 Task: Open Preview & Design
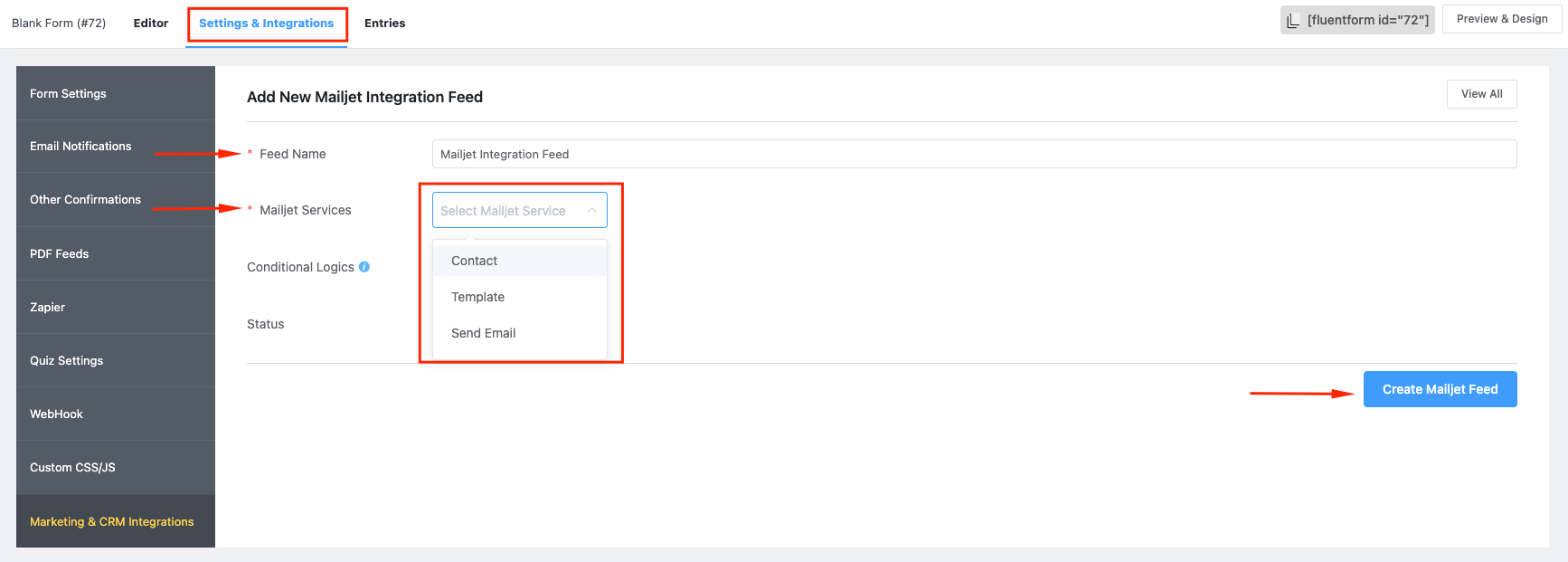coord(1501,19)
